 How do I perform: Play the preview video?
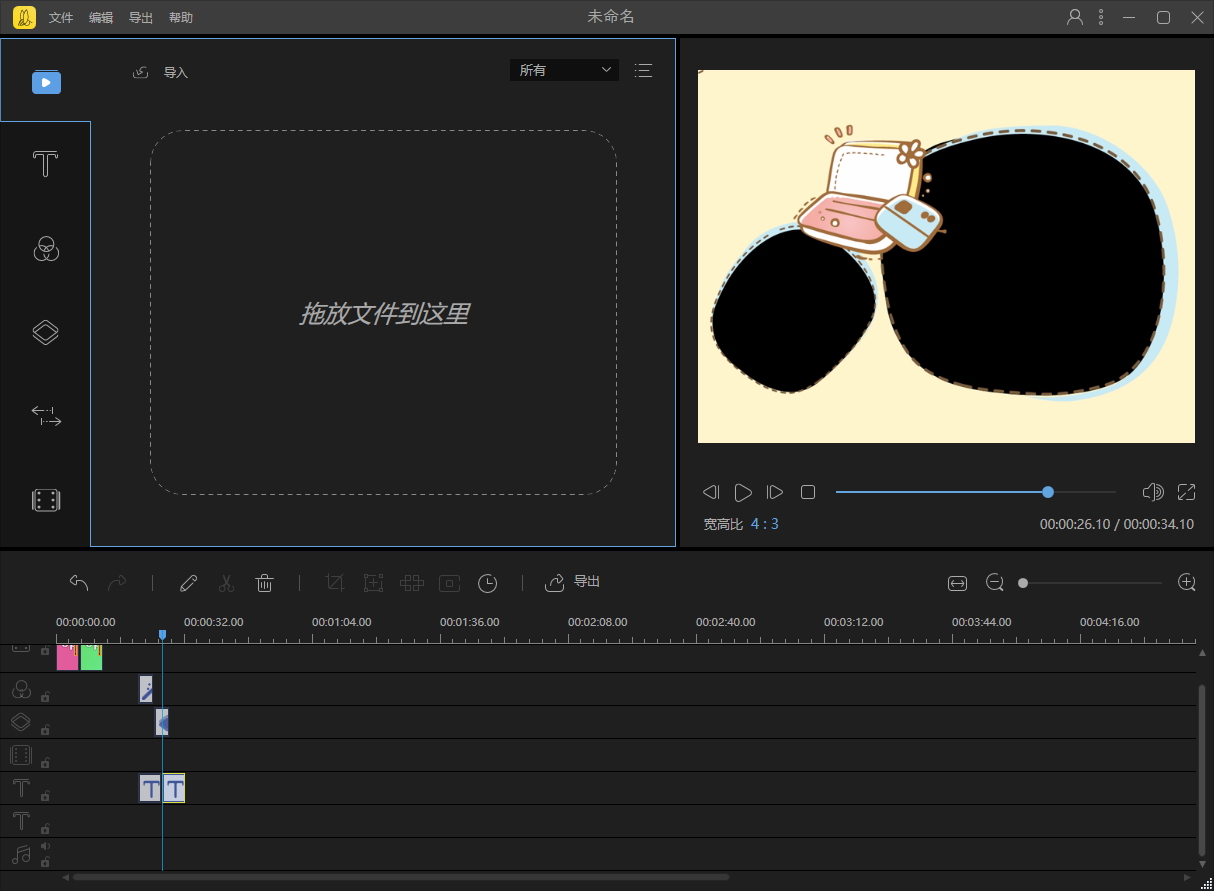tap(743, 492)
